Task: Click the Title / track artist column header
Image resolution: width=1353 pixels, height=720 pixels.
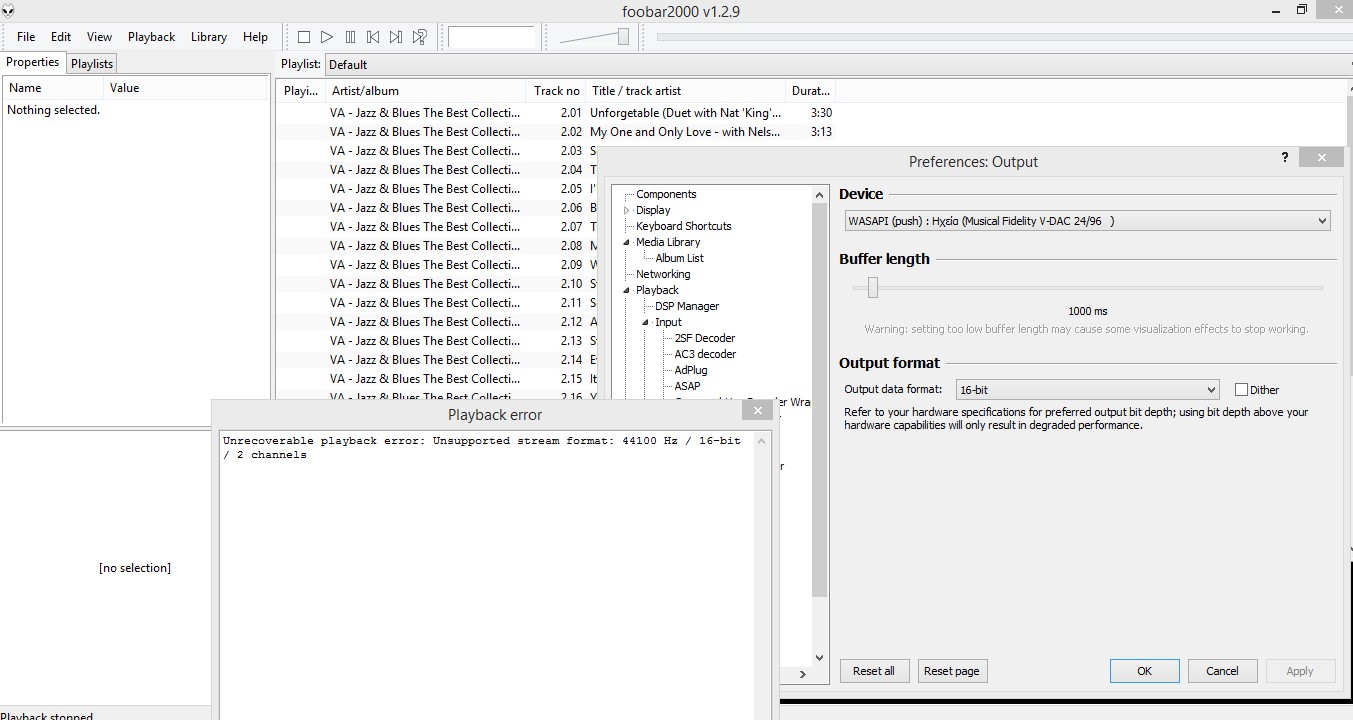Action: (x=685, y=91)
